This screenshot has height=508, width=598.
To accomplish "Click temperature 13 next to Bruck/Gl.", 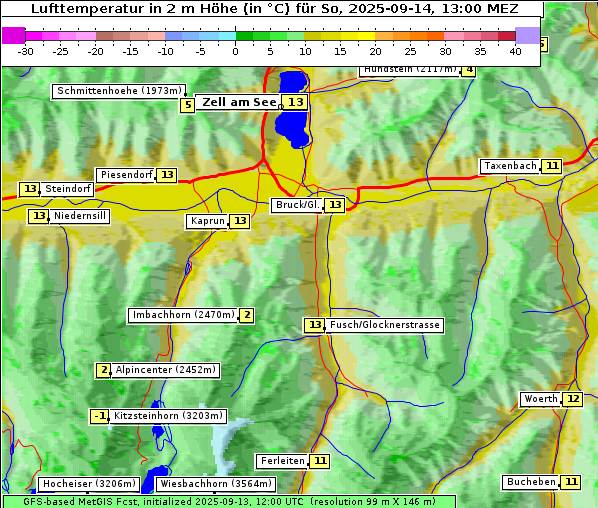I will (x=334, y=205).
